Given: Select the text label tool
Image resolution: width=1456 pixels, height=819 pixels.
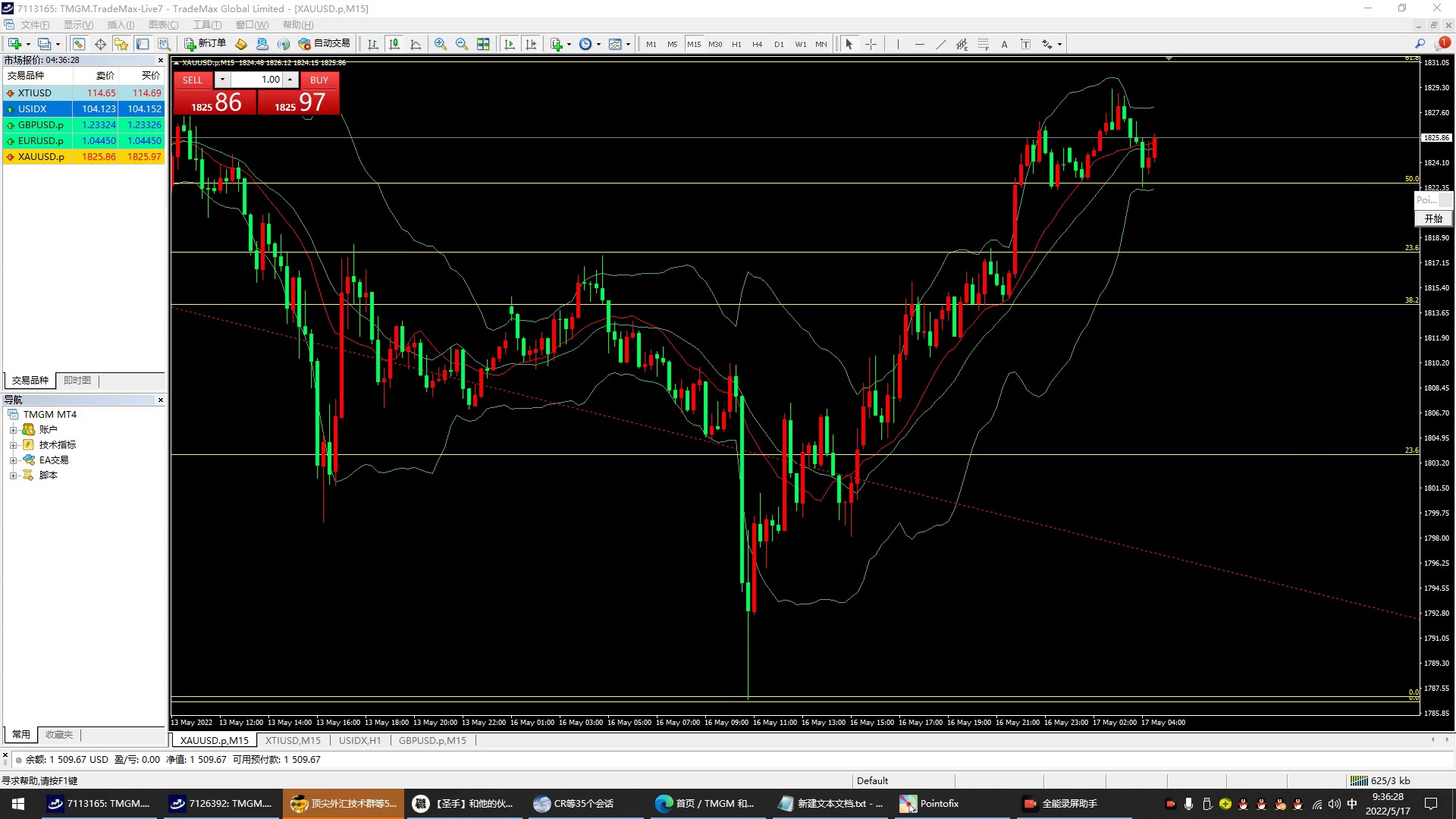Looking at the screenshot, I should [x=1004, y=44].
